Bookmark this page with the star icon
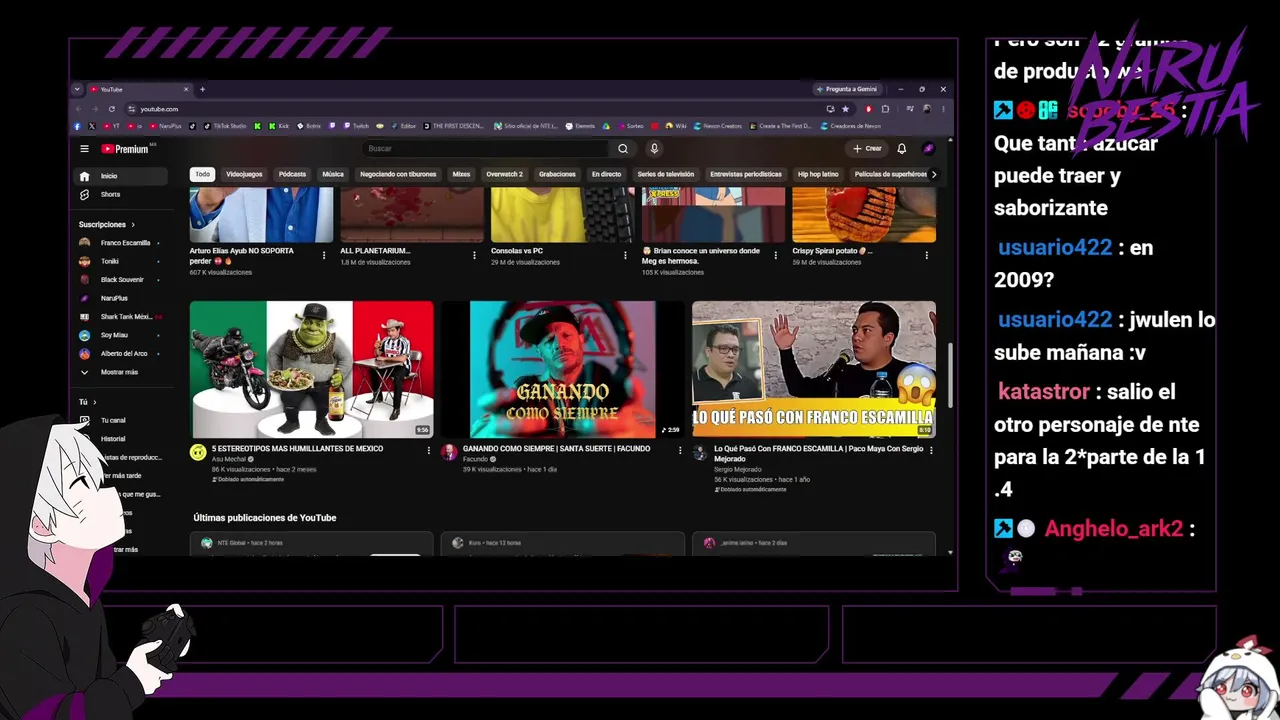The height and width of the screenshot is (720, 1280). (x=845, y=109)
